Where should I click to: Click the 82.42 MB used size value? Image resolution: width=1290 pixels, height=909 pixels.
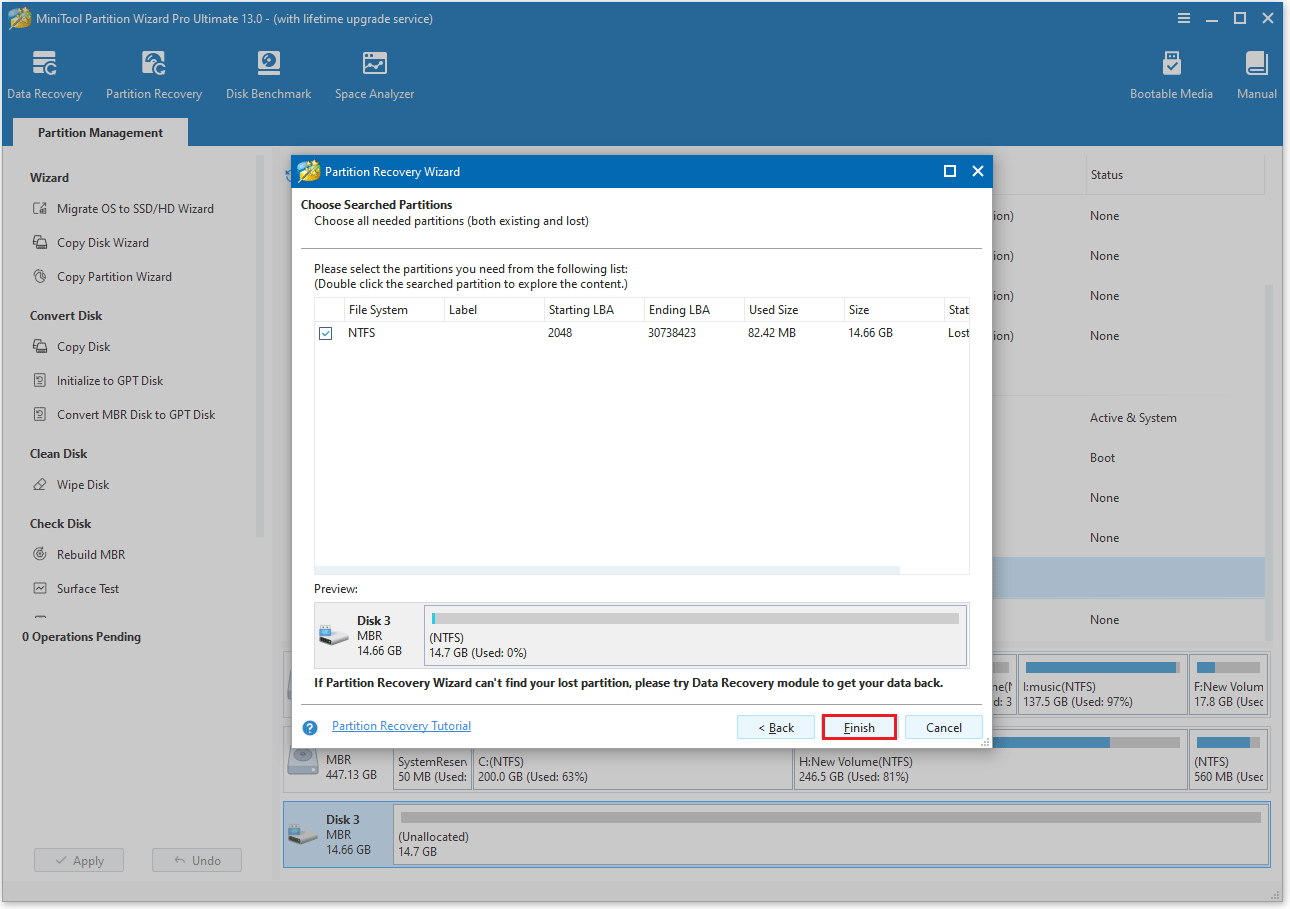[x=772, y=333]
